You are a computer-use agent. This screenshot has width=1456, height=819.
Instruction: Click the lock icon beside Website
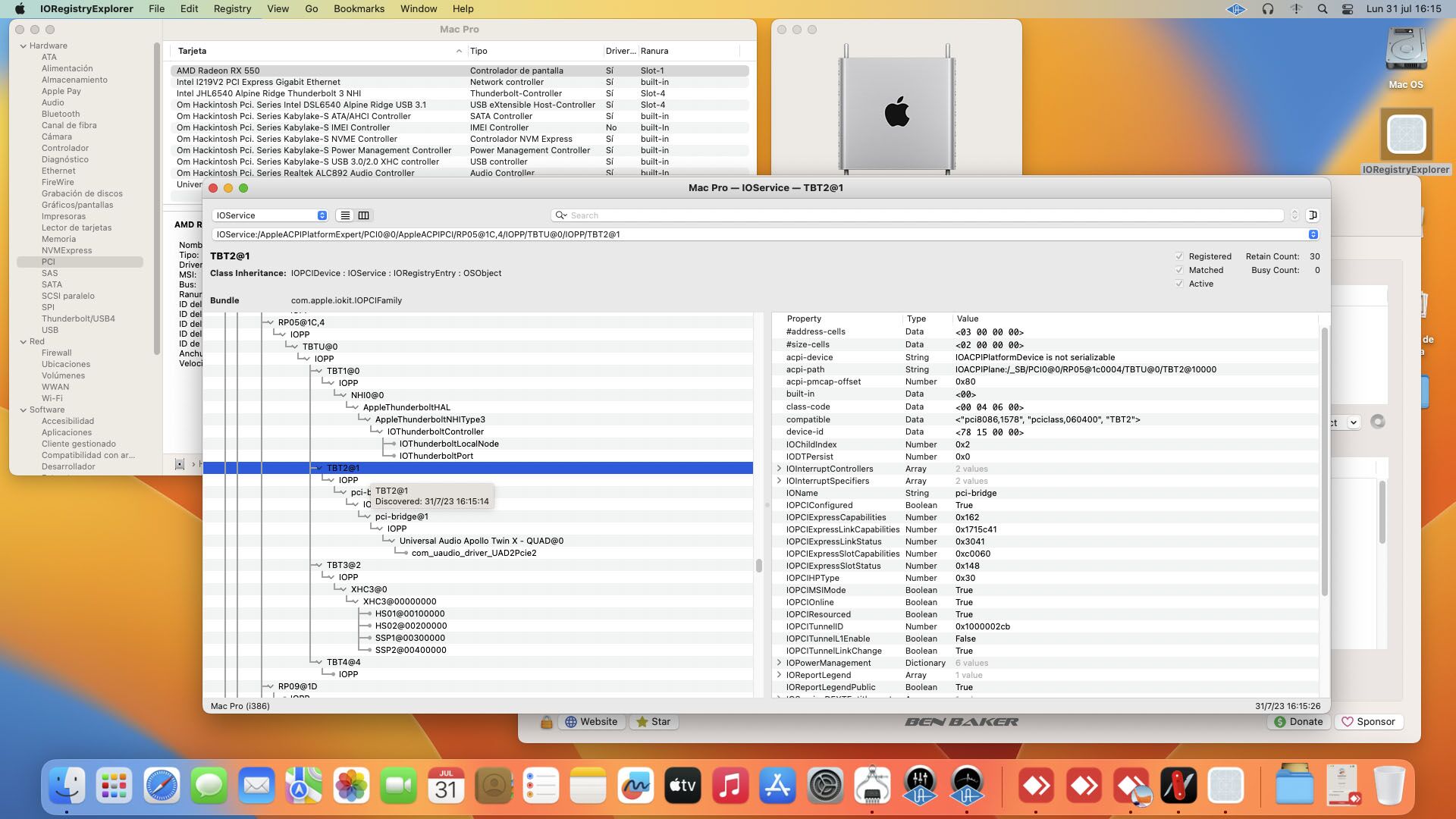pos(546,722)
